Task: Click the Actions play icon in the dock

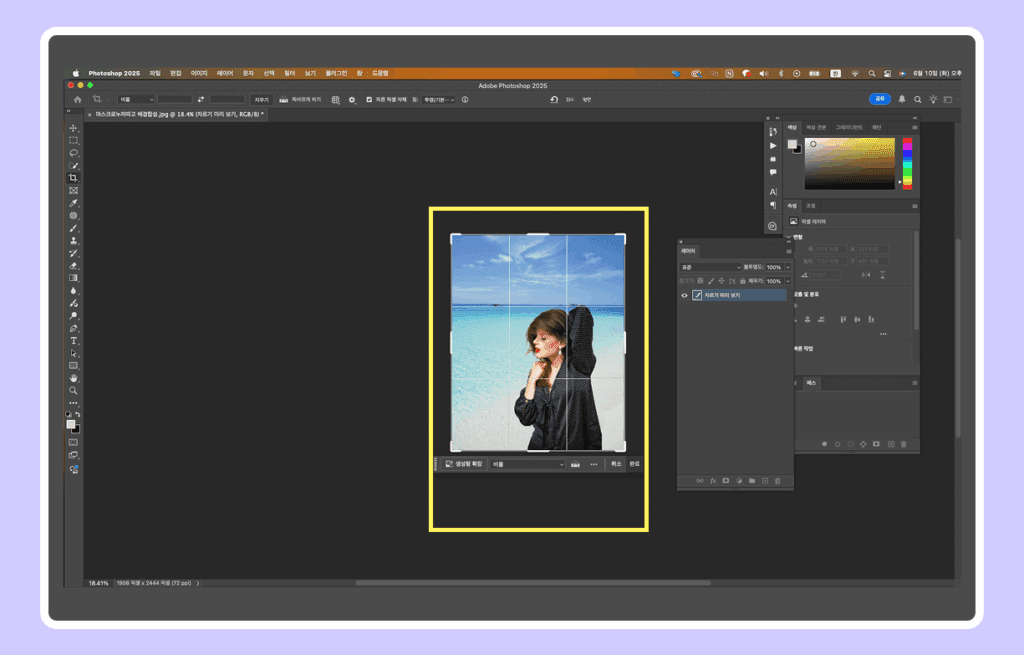Action: (x=773, y=146)
